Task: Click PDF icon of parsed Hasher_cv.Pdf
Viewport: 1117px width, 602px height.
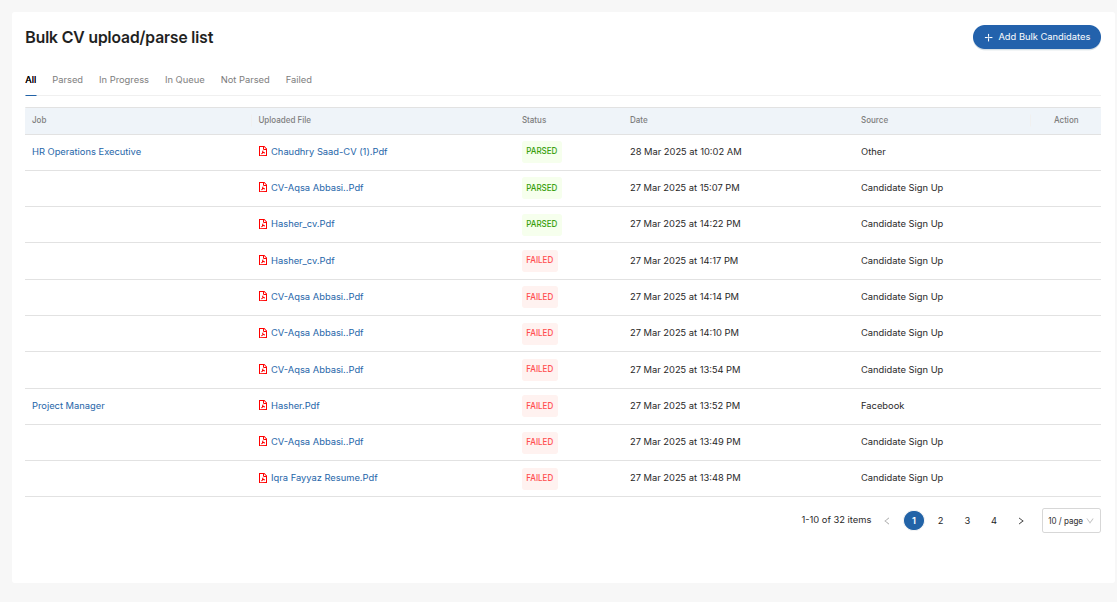Action: coord(263,224)
